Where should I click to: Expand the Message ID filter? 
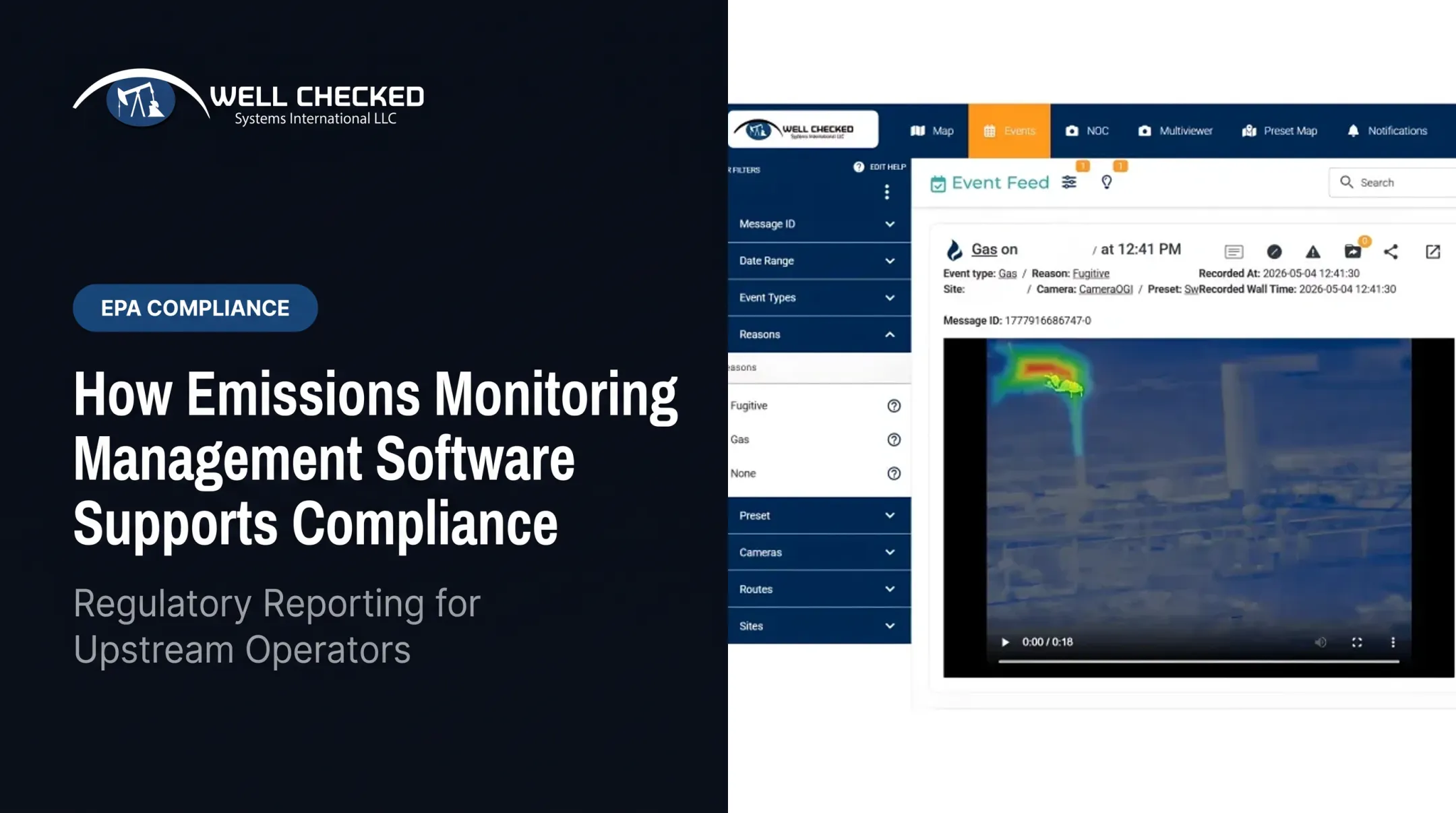[x=819, y=224]
